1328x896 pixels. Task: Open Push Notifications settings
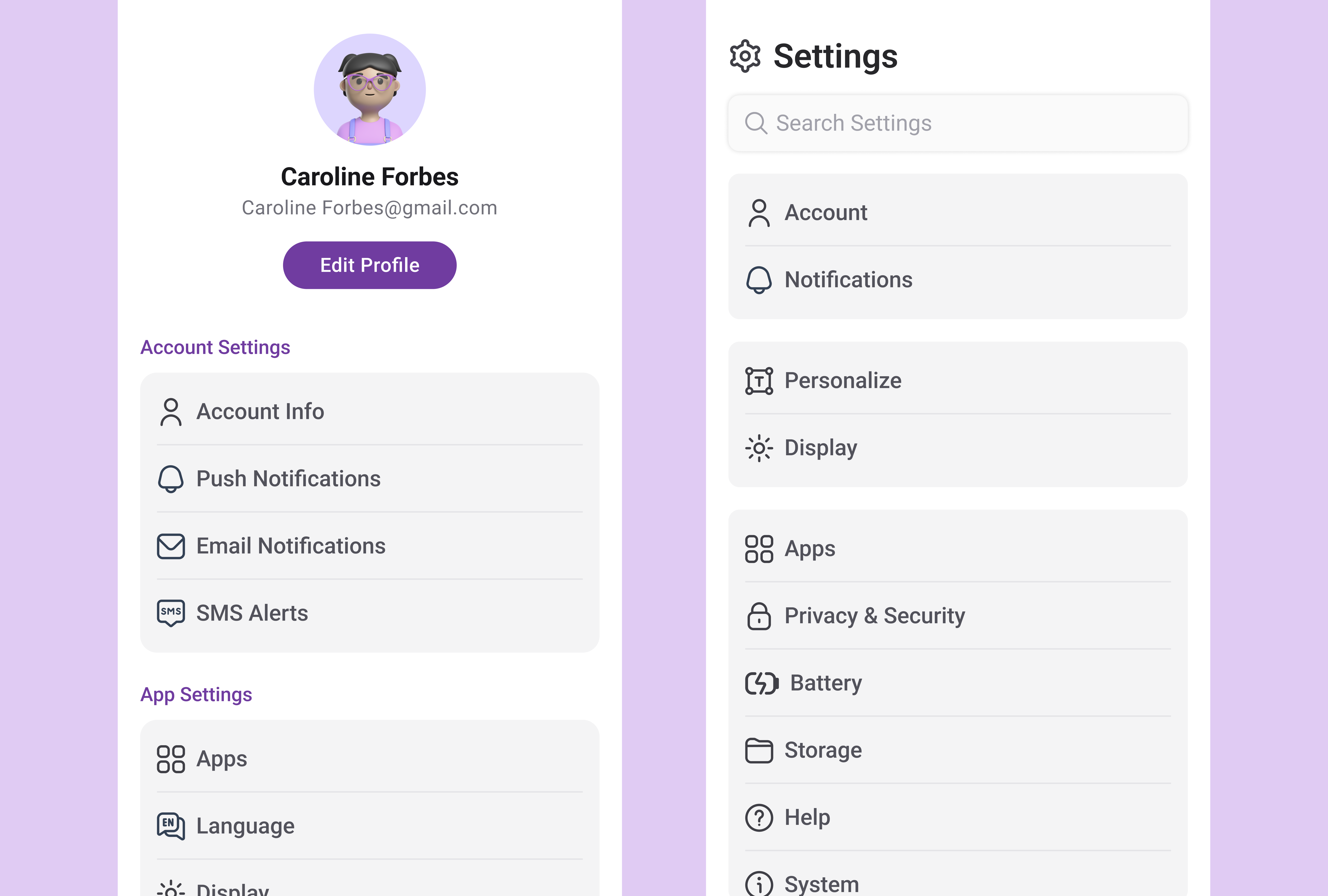[288, 478]
